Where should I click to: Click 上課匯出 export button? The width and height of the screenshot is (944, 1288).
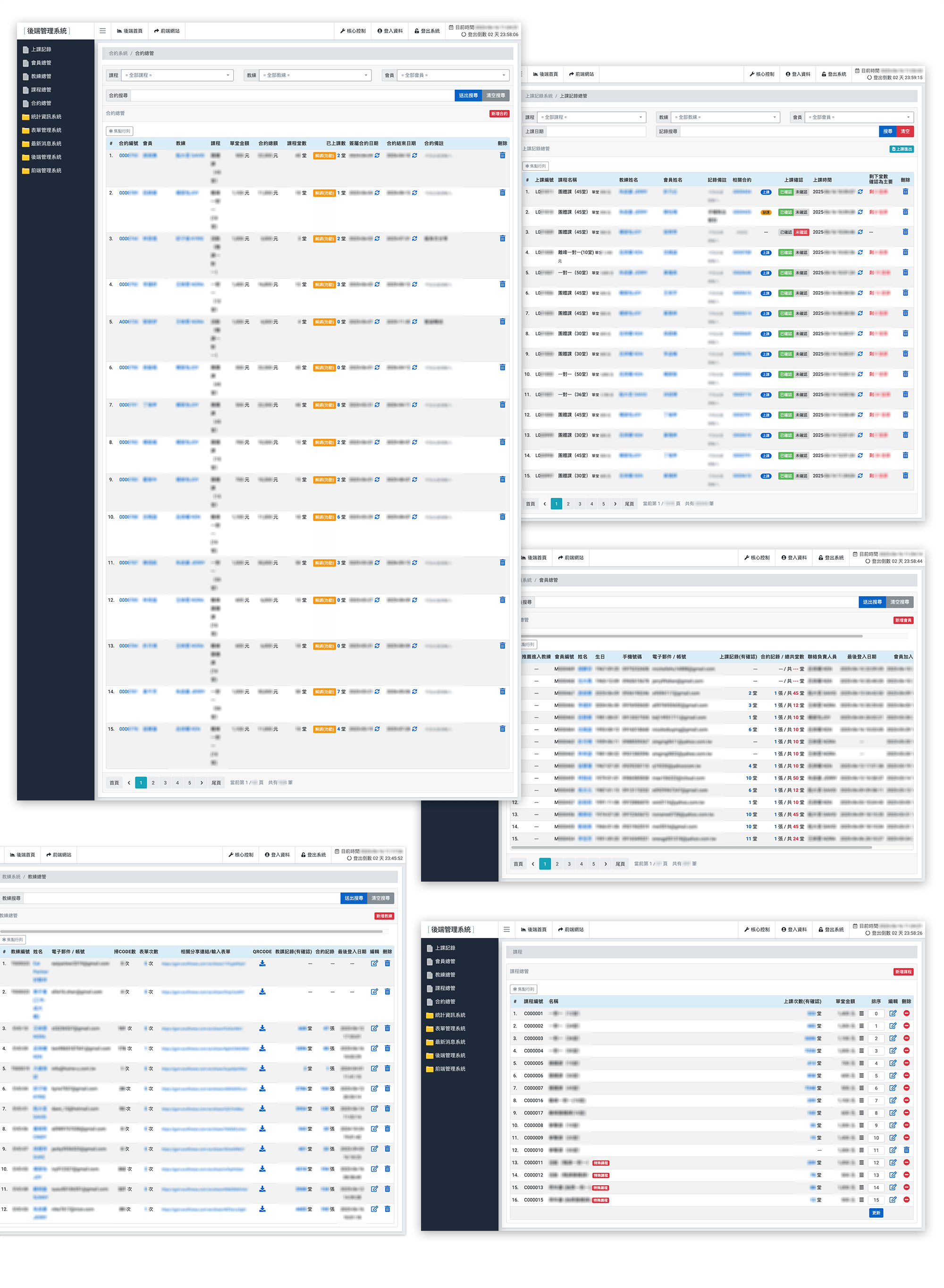tap(901, 149)
